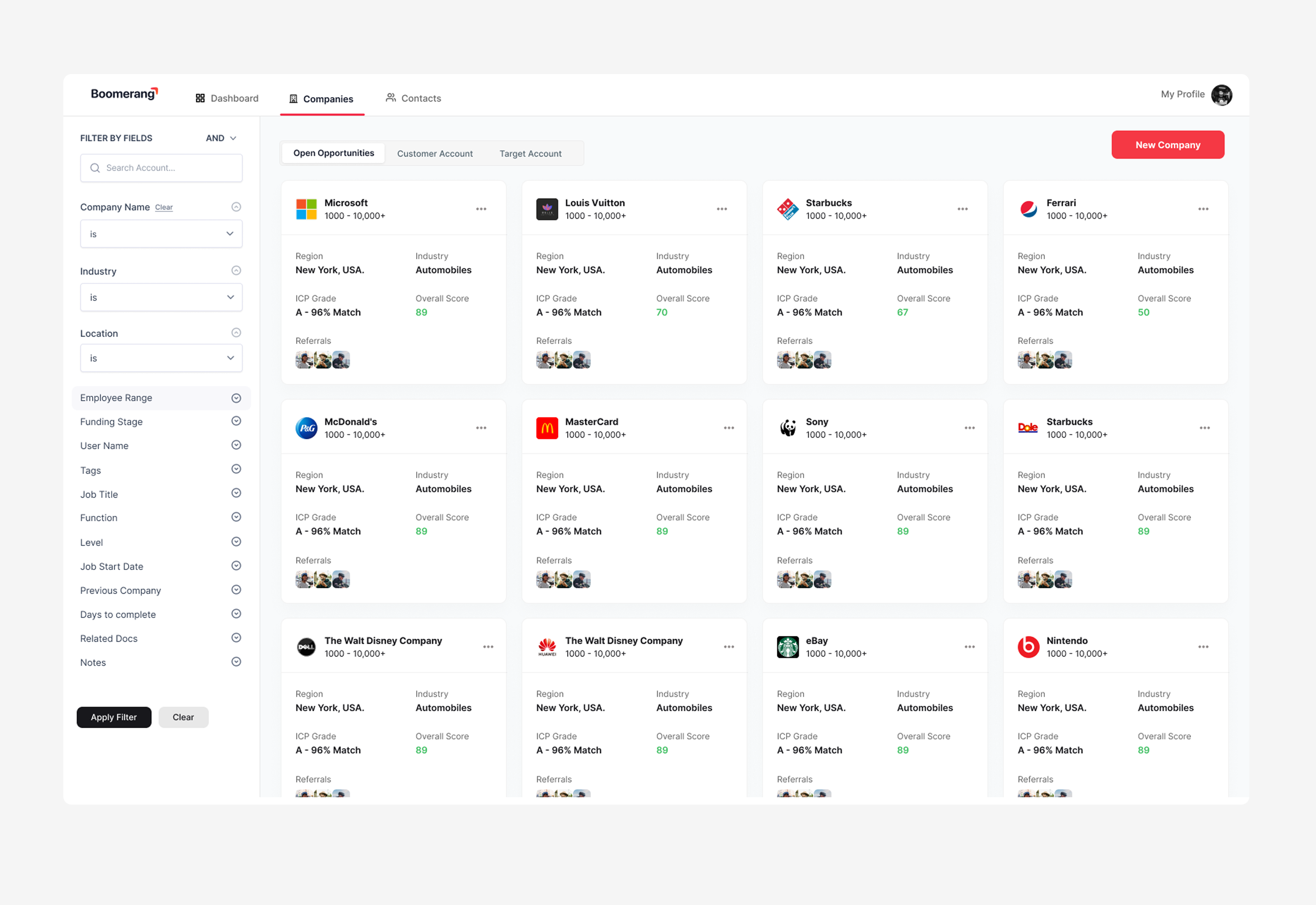Screen dimensions: 1316x905
Task: Click The Walt Disney Company Dell logo
Action: pos(307,647)
